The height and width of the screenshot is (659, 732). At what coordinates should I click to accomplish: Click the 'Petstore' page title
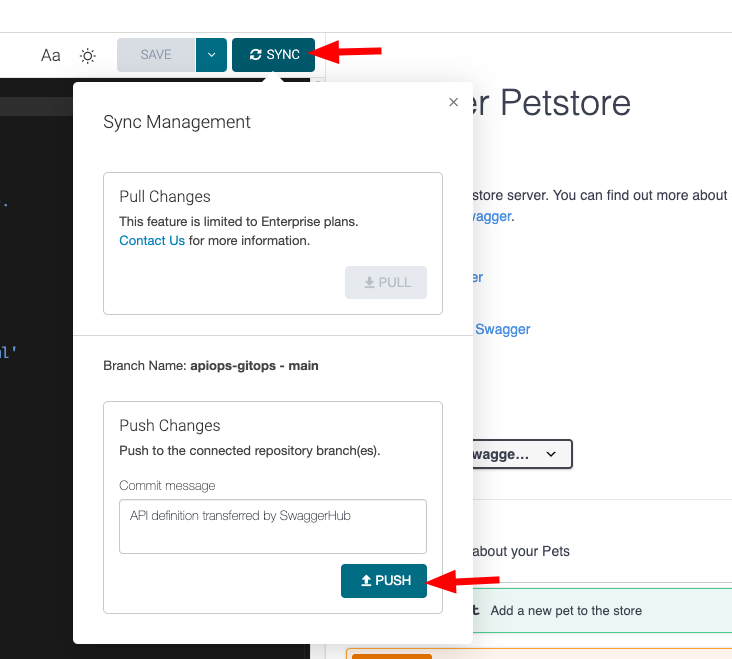click(x=565, y=103)
